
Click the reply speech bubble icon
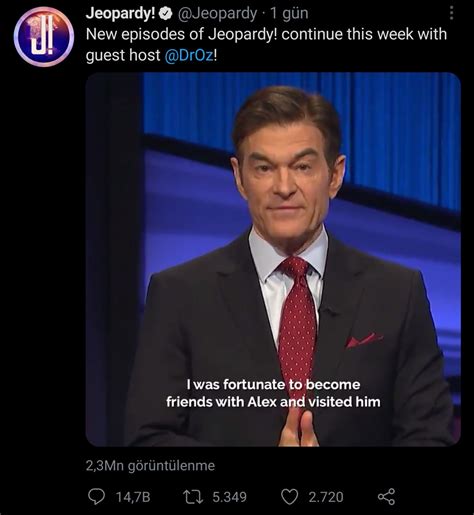pos(96,497)
